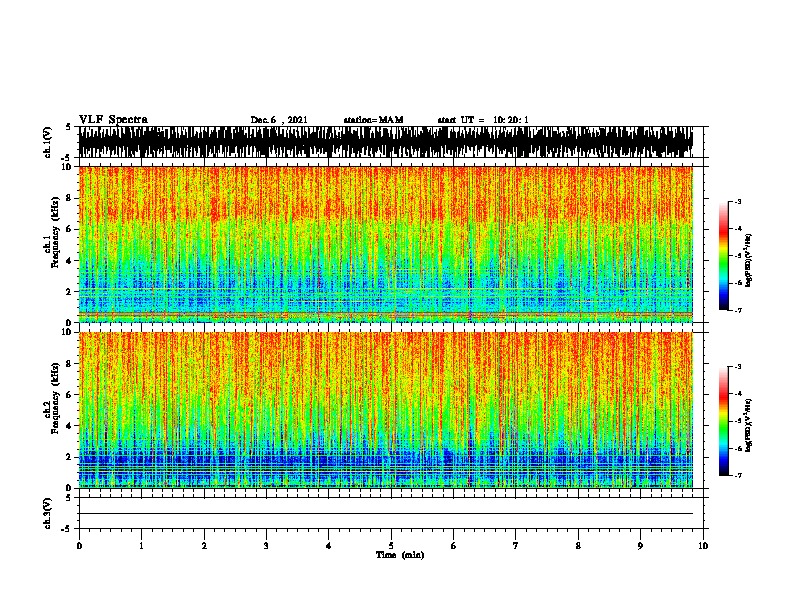Click time axis tick label '7'
792x612 pixels.
516,545
